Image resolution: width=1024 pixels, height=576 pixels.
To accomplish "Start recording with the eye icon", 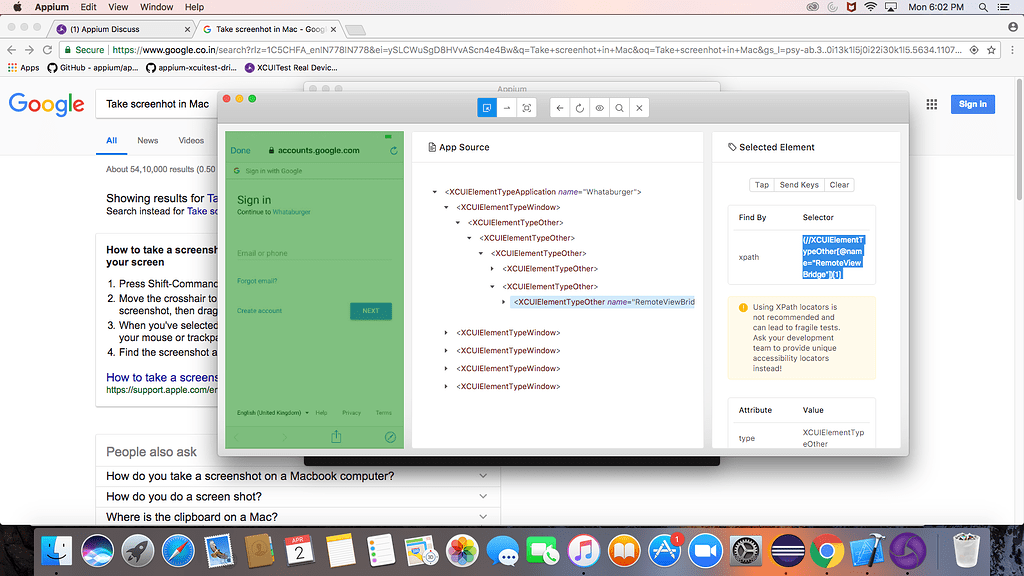I will [x=600, y=108].
